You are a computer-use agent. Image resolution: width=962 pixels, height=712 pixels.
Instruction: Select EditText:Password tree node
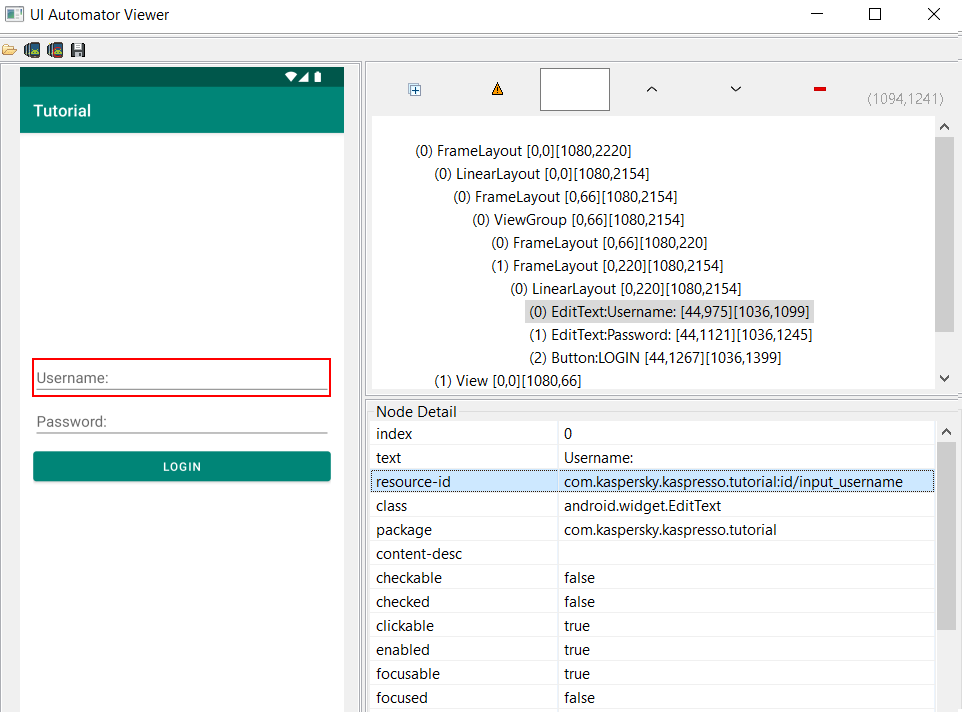(x=671, y=335)
